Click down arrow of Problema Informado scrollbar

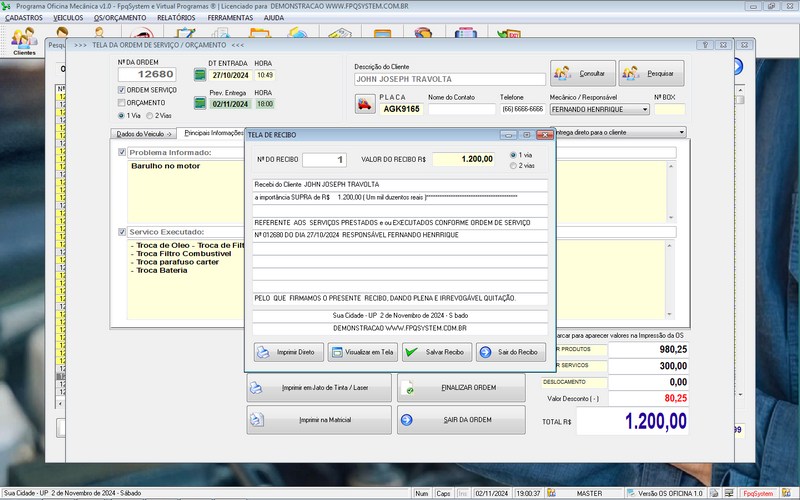coord(671,217)
